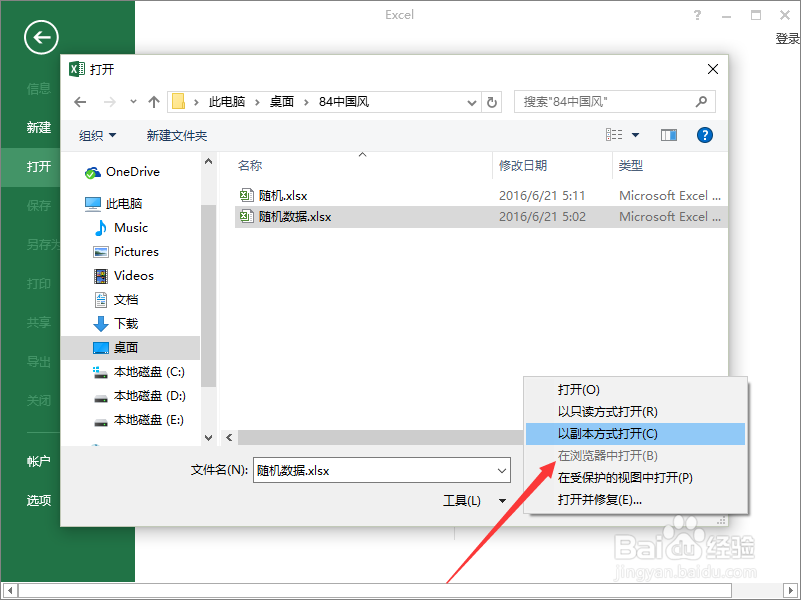Click the Excel workbook icon beside 随机数据.xlsx
The image size is (801, 600).
click(x=247, y=216)
